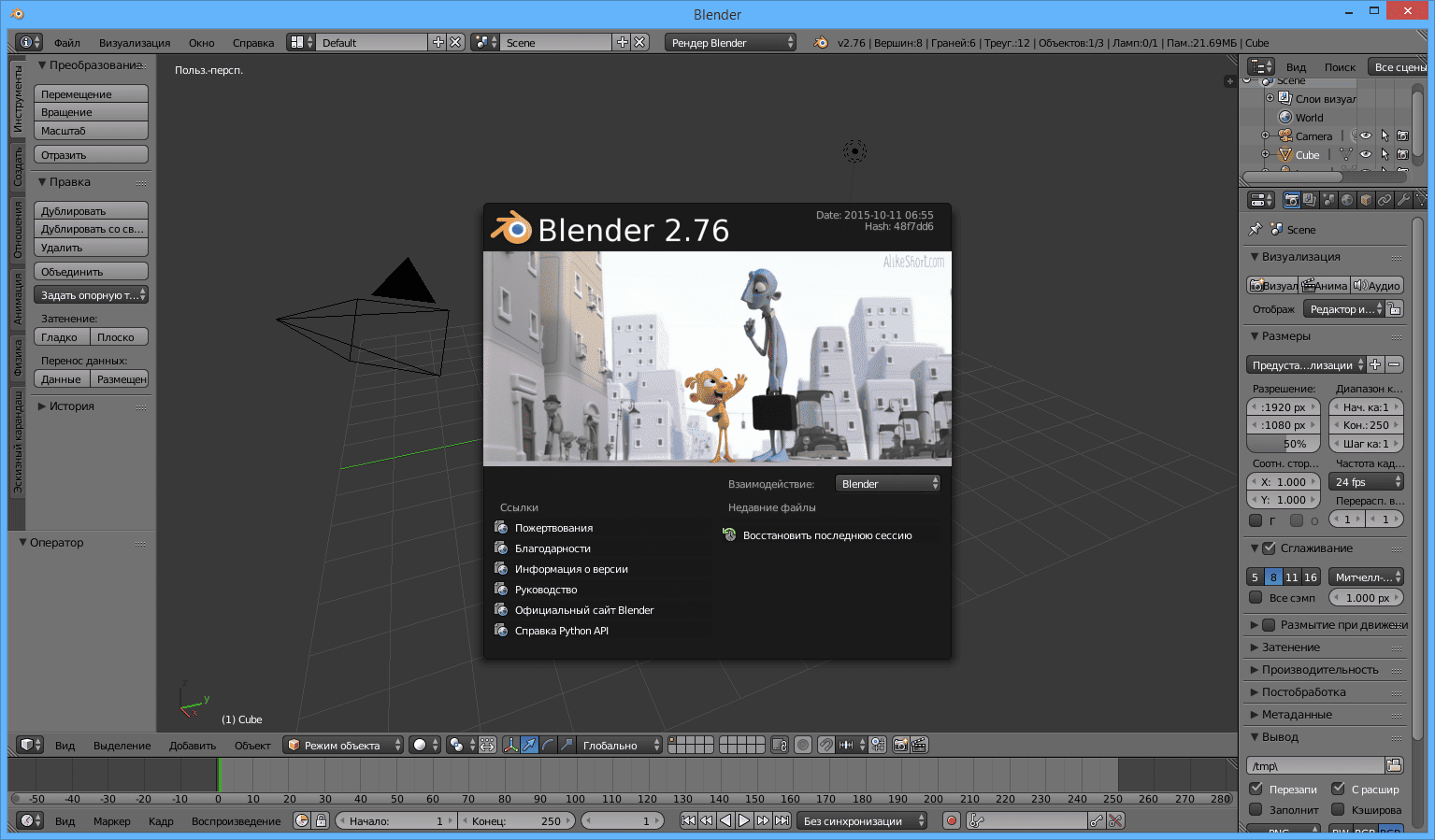Open the Constraints properties tab chain icon

click(1385, 200)
